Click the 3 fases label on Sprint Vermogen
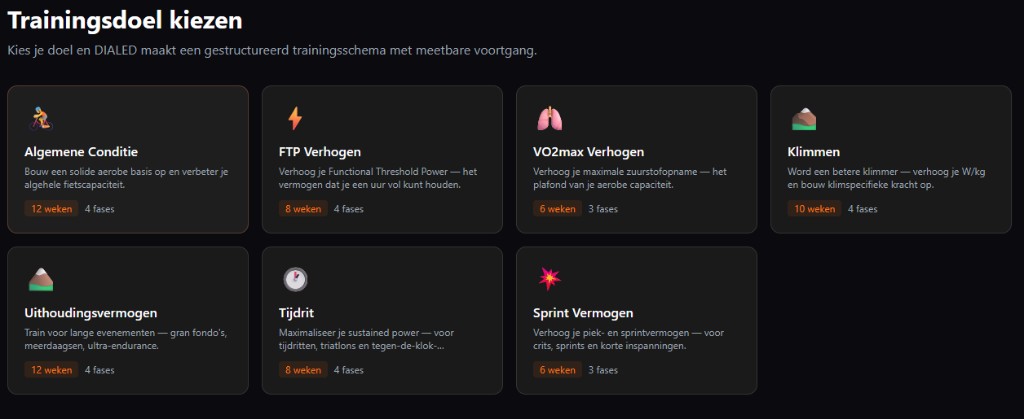 603,370
